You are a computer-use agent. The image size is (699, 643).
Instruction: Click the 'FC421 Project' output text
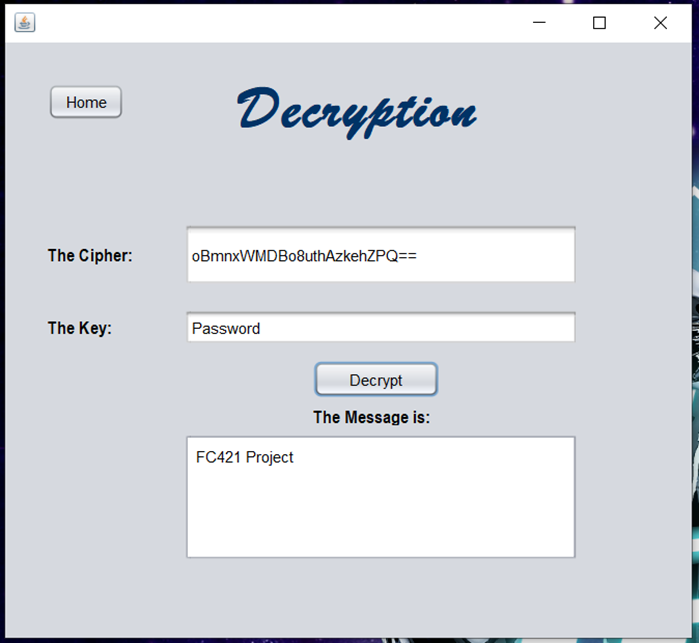click(x=244, y=458)
